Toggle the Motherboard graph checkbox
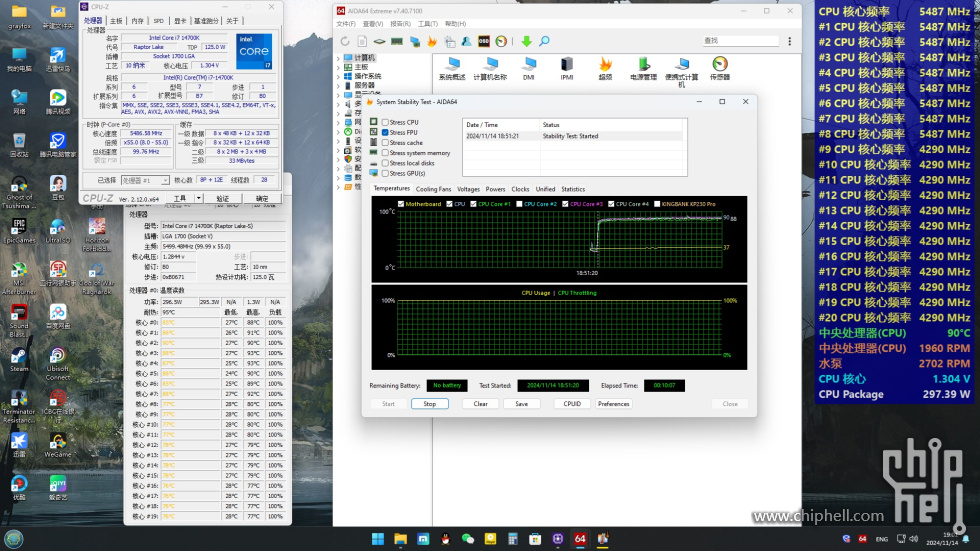This screenshot has height=551, width=980. click(x=401, y=204)
